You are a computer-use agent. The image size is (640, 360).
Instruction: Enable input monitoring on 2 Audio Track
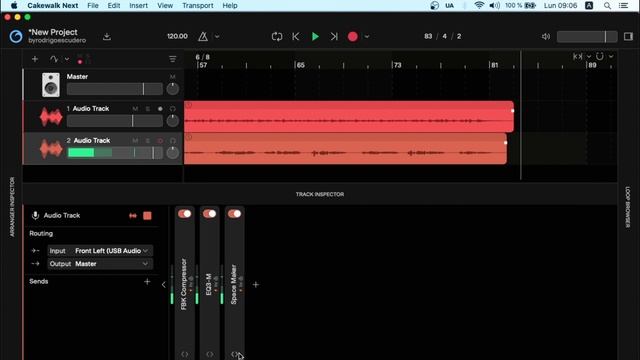coord(173,140)
